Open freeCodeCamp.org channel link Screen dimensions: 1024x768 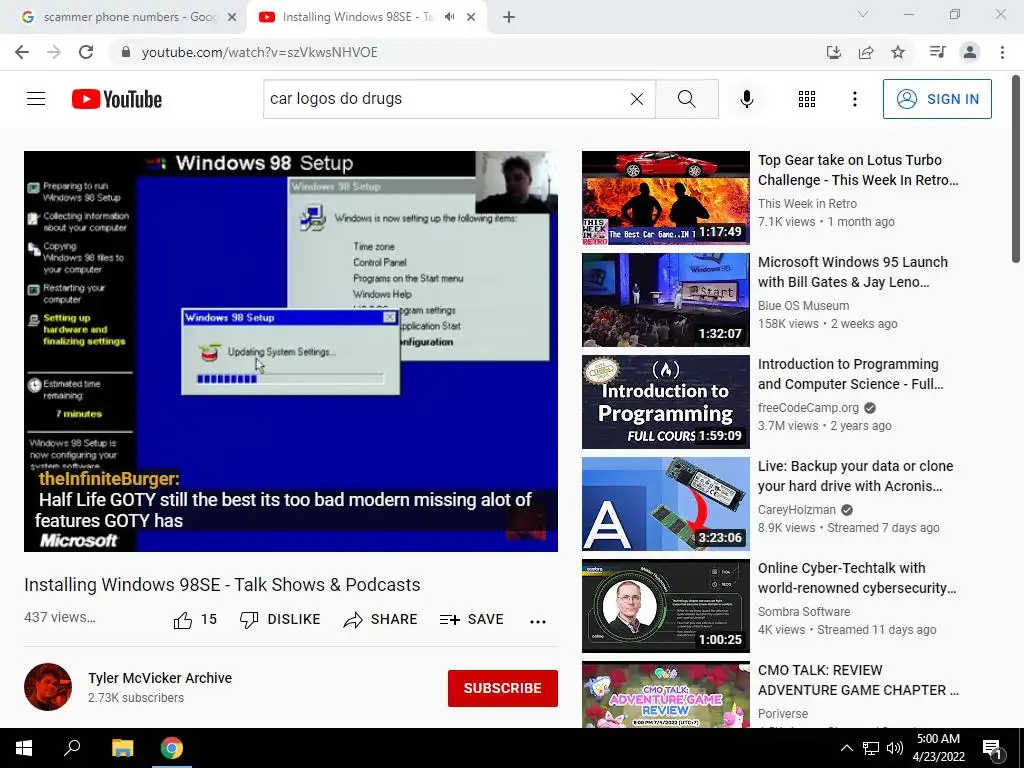pyautogui.click(x=808, y=408)
